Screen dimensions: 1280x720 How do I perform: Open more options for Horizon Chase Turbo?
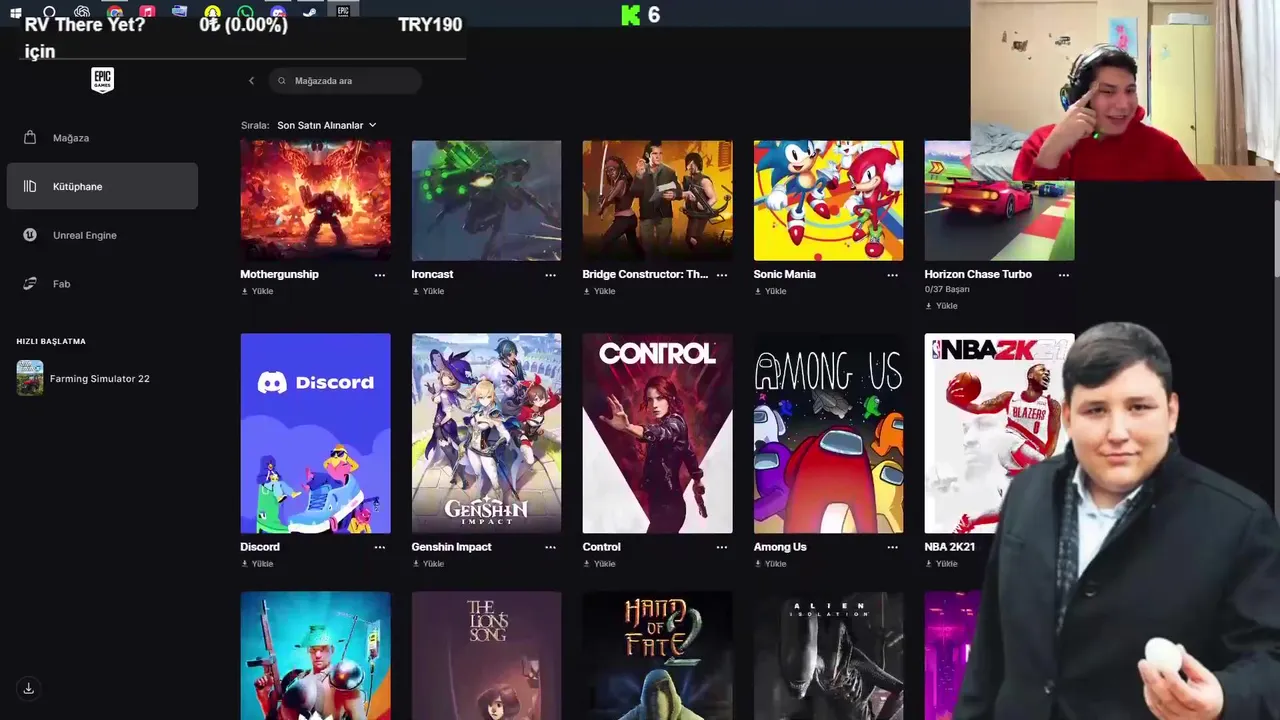pyautogui.click(x=1064, y=275)
